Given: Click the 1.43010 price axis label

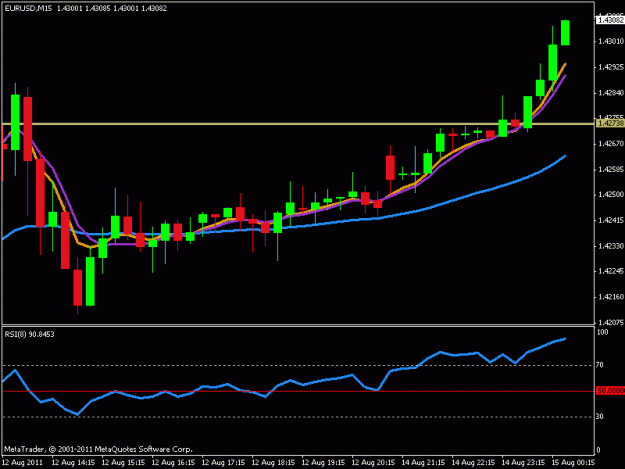Looking at the screenshot, I should pos(611,41).
